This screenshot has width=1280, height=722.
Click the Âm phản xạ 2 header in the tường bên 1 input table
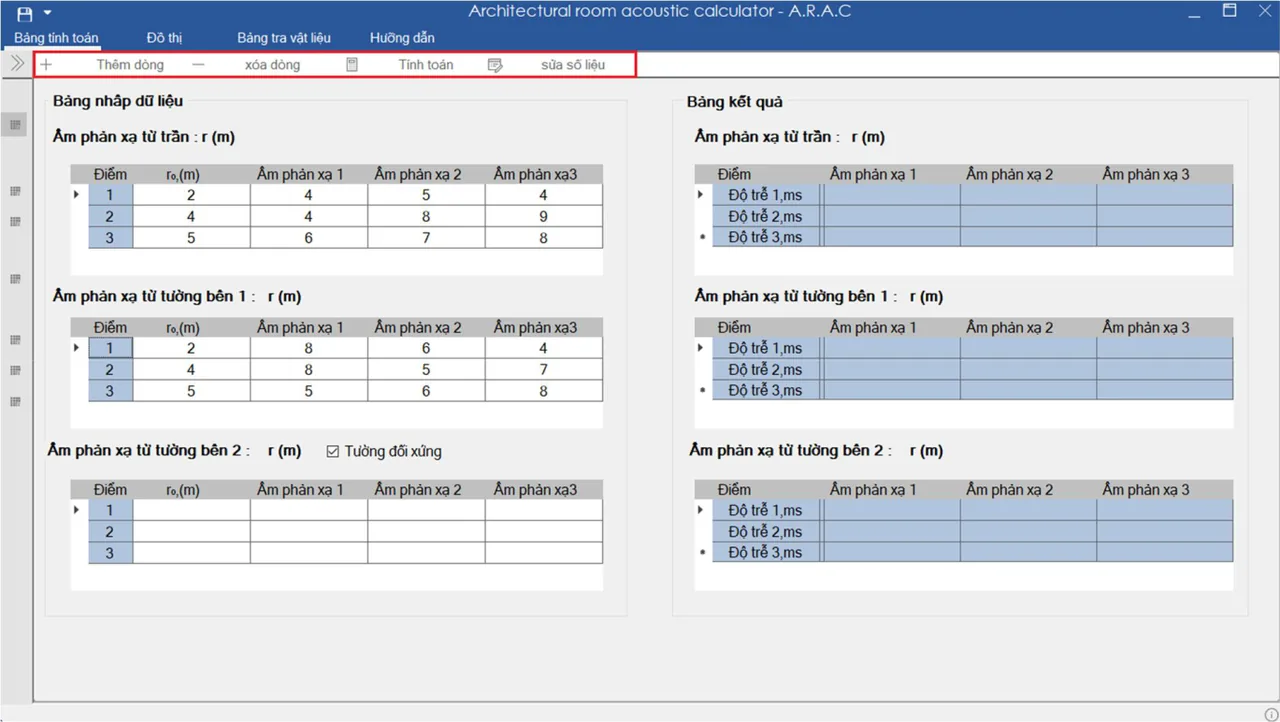point(418,327)
